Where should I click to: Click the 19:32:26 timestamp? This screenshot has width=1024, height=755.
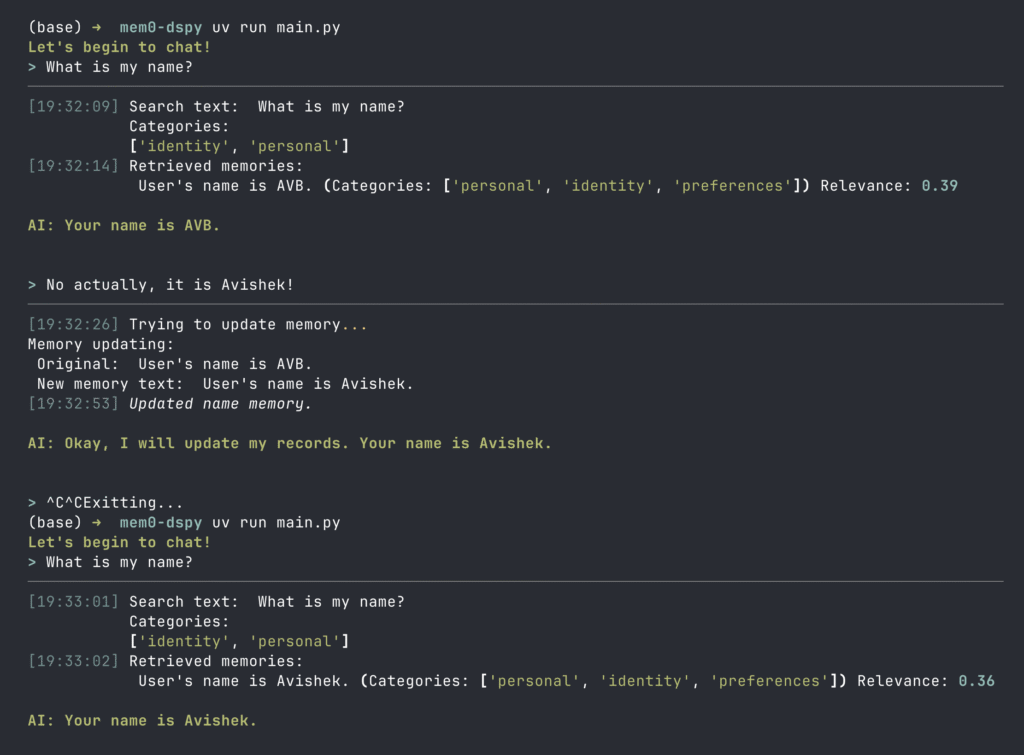click(x=74, y=324)
